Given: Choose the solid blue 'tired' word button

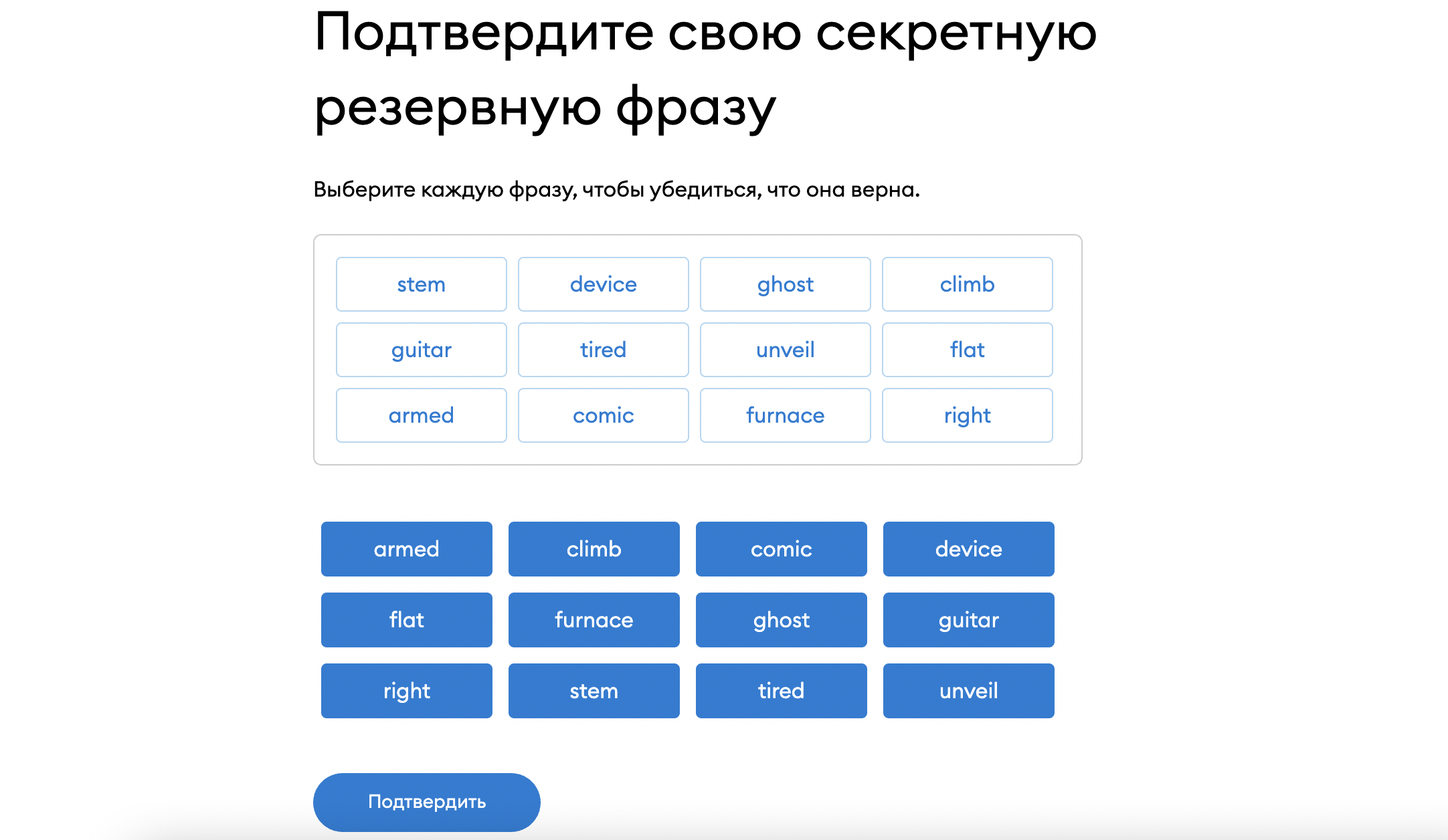Looking at the screenshot, I should pyautogui.click(x=781, y=691).
